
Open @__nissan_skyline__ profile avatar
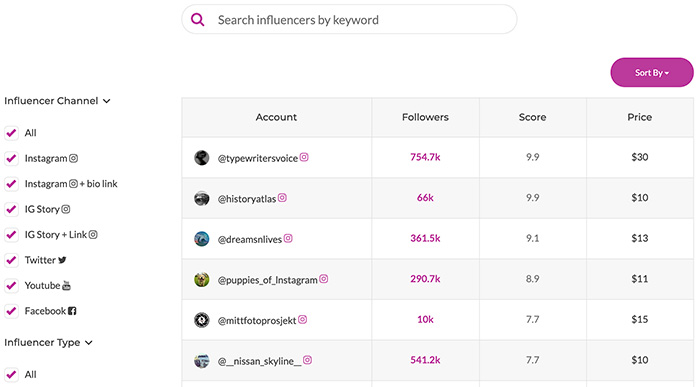202,361
